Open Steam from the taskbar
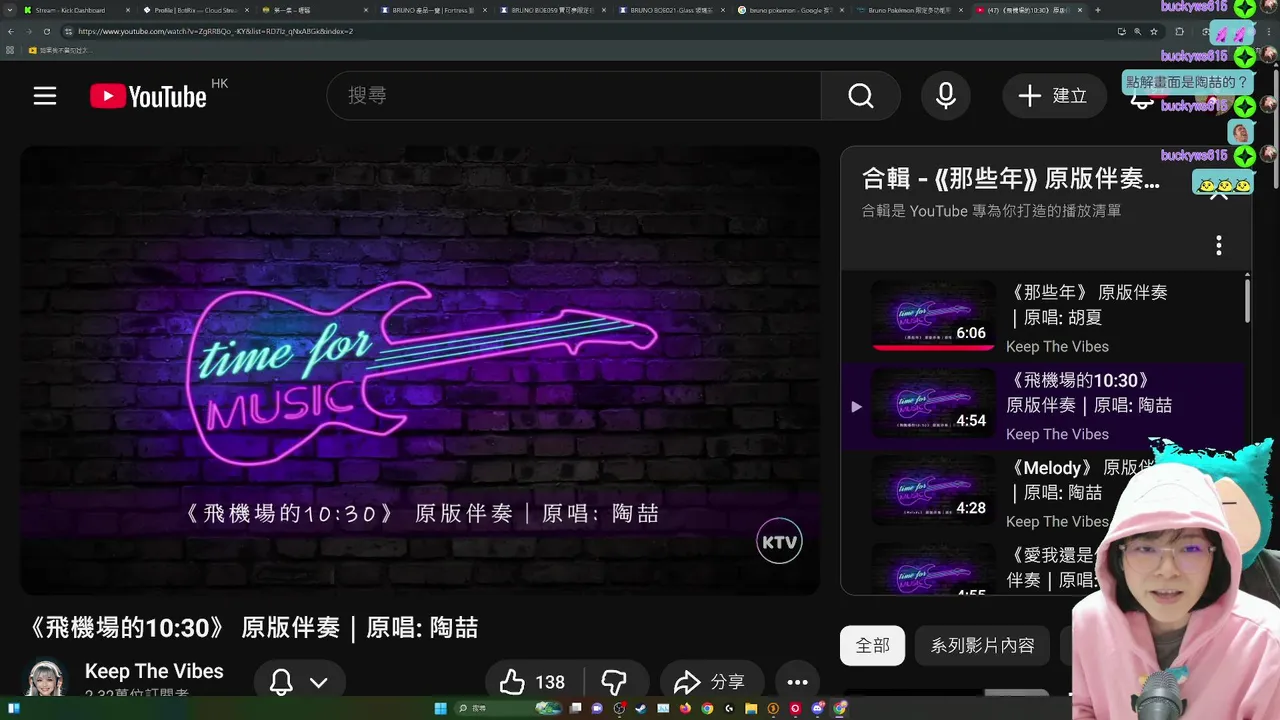The height and width of the screenshot is (720, 1280). 641,709
